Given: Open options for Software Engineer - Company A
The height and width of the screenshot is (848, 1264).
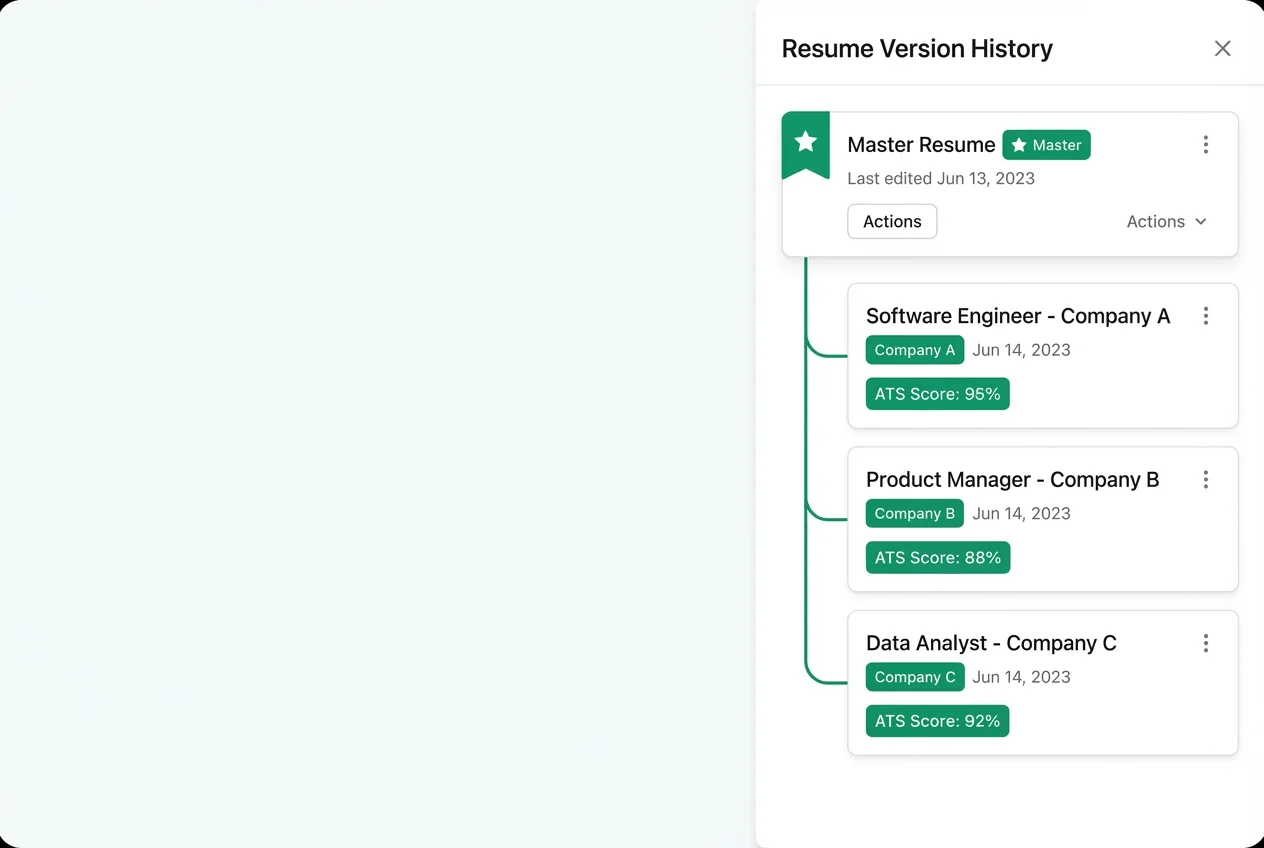Looking at the screenshot, I should 1205,316.
